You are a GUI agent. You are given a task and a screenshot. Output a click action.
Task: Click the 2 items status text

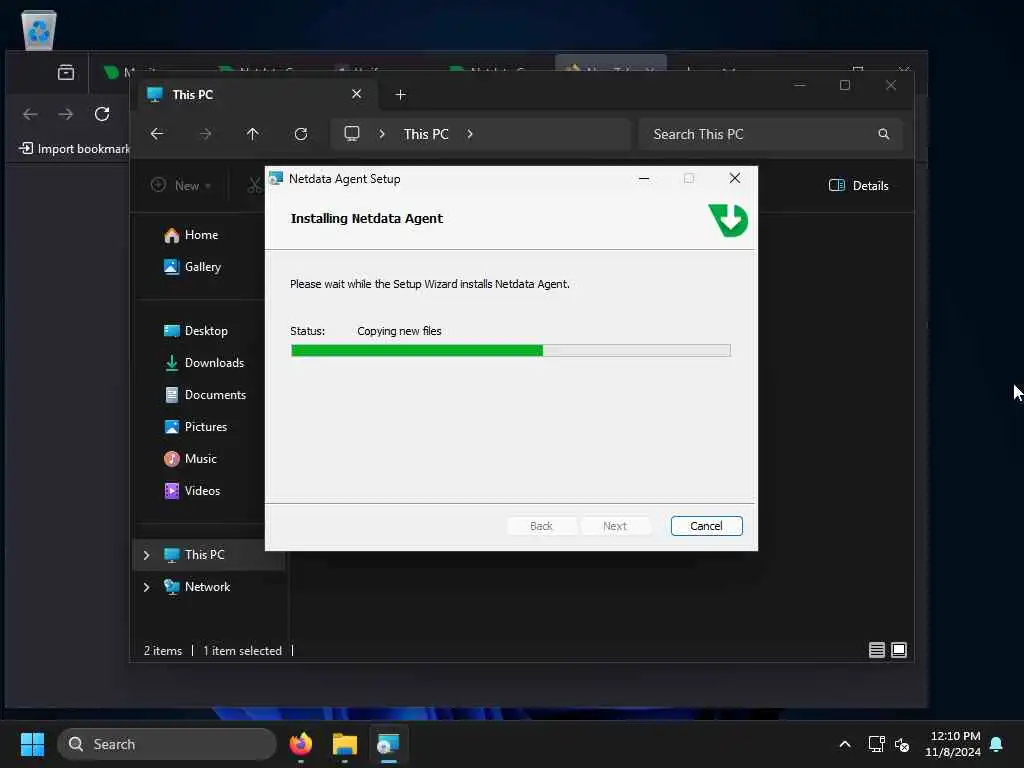point(163,650)
